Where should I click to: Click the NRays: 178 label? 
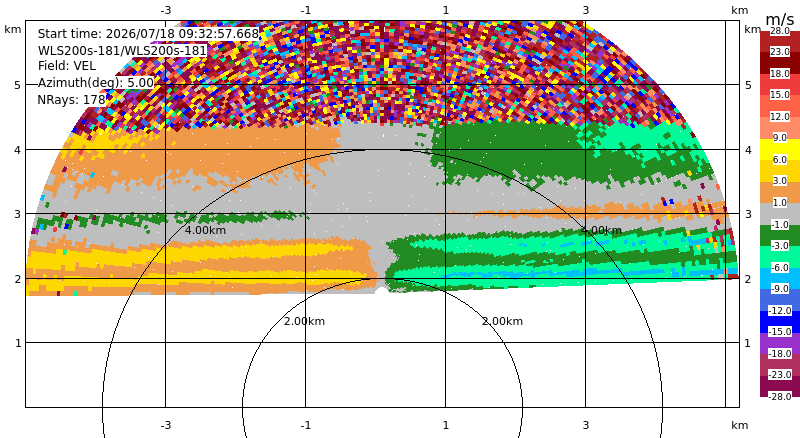71,100
